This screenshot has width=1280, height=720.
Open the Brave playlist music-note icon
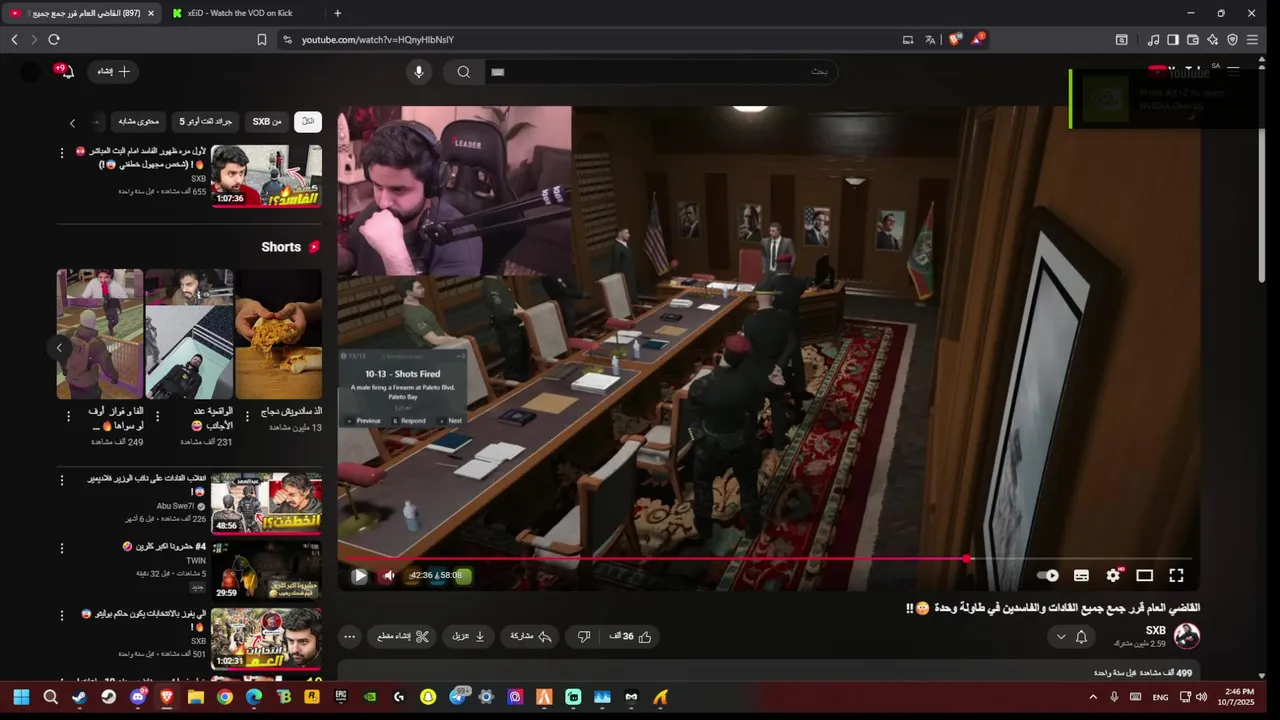point(1154,40)
